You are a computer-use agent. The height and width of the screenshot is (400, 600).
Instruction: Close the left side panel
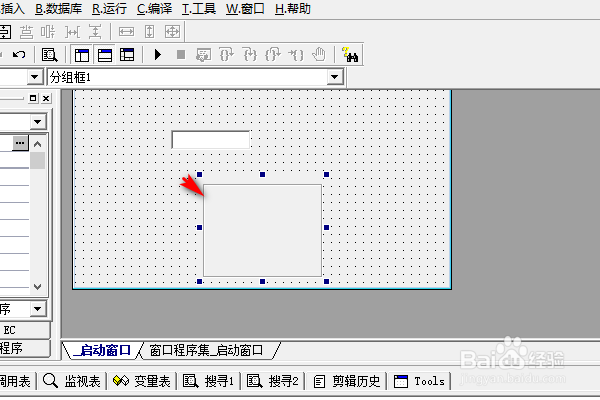pyautogui.click(x=46, y=98)
